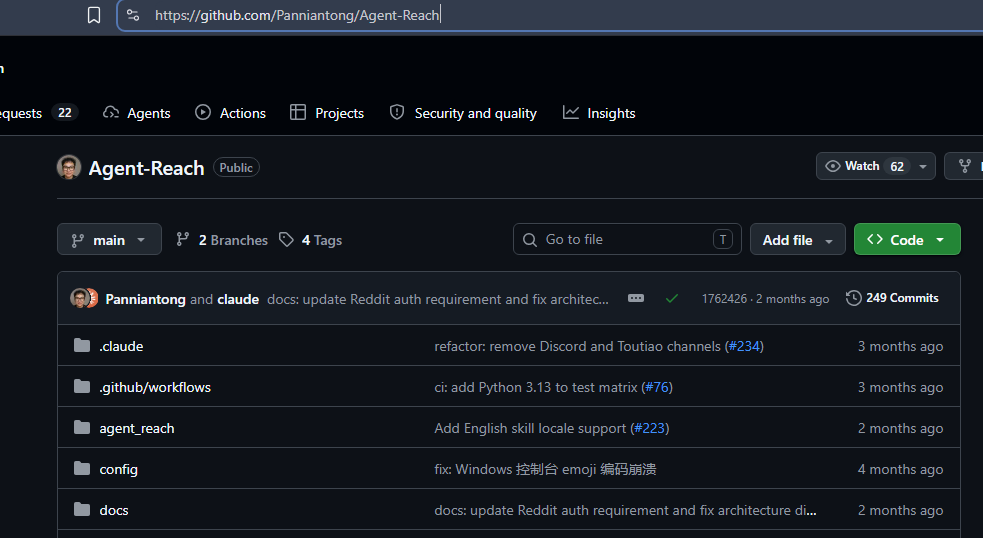Open the Add file dropdown
983x538 pixels.
pos(797,240)
